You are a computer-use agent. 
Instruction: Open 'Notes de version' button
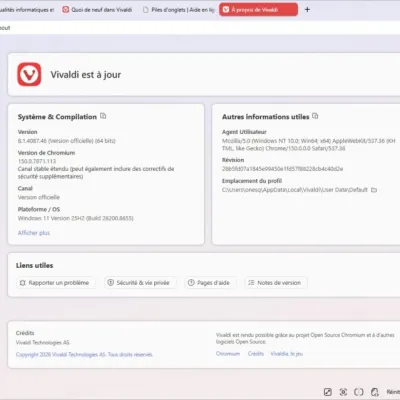point(275,283)
